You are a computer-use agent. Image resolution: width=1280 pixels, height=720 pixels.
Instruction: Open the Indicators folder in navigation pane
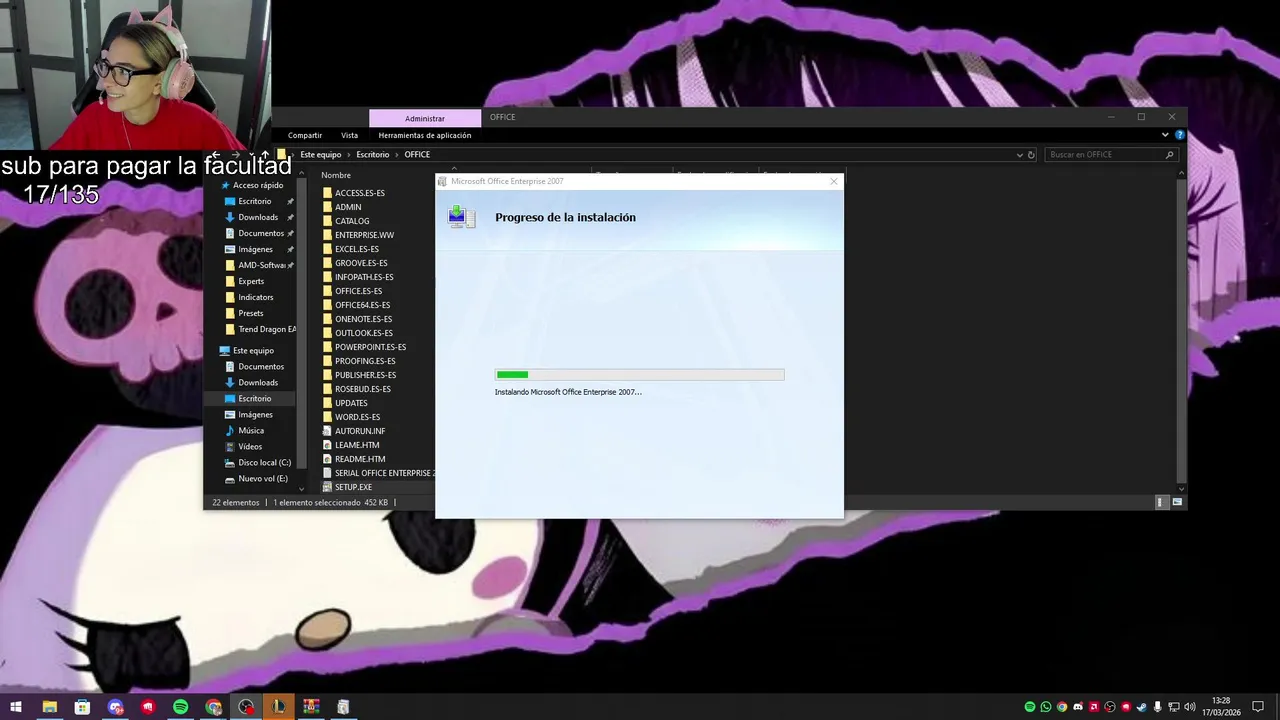[255, 297]
